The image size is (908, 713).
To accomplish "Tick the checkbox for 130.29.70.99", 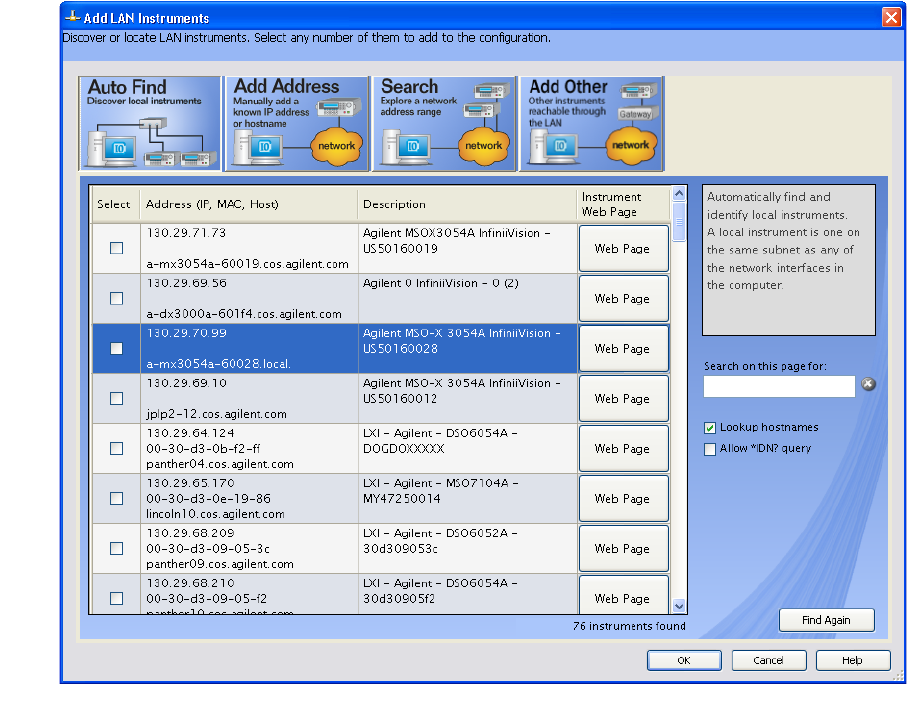I will coord(116,348).
